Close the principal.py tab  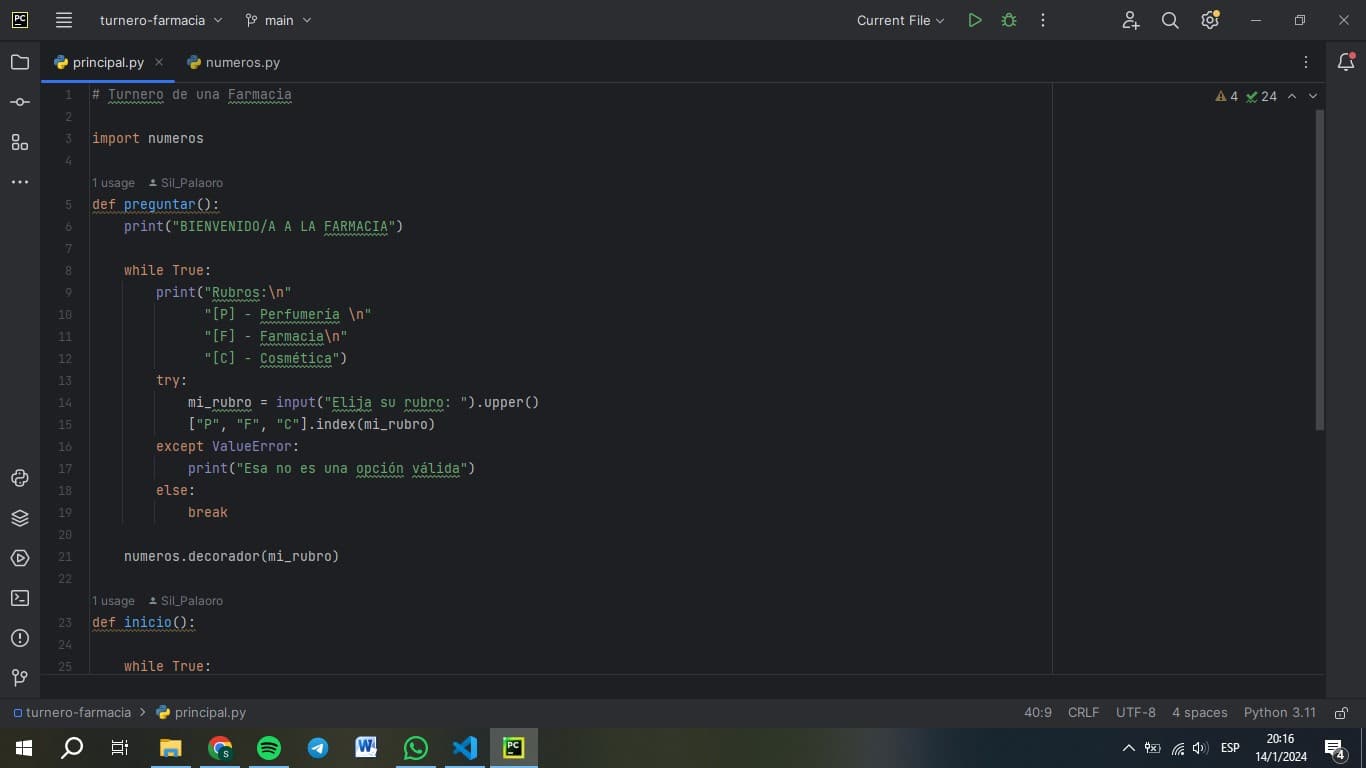(x=159, y=62)
